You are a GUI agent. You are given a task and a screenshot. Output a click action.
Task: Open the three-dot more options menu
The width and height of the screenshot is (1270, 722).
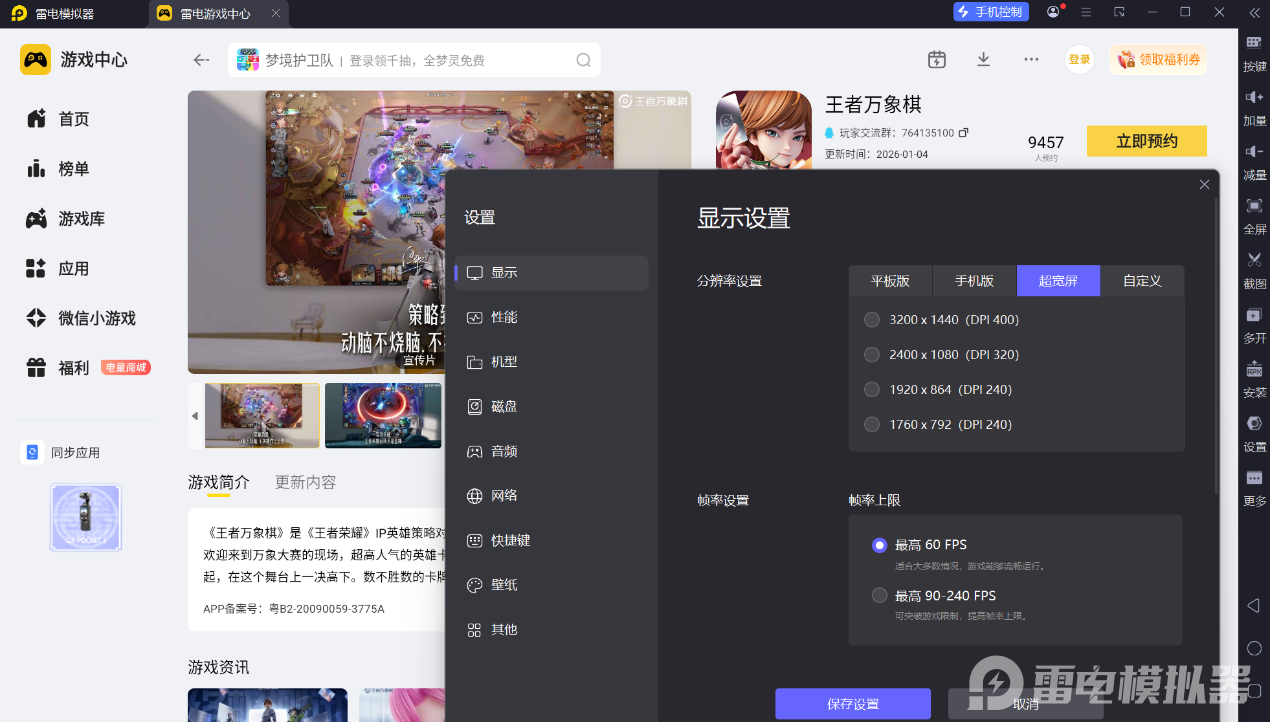[x=1031, y=60]
